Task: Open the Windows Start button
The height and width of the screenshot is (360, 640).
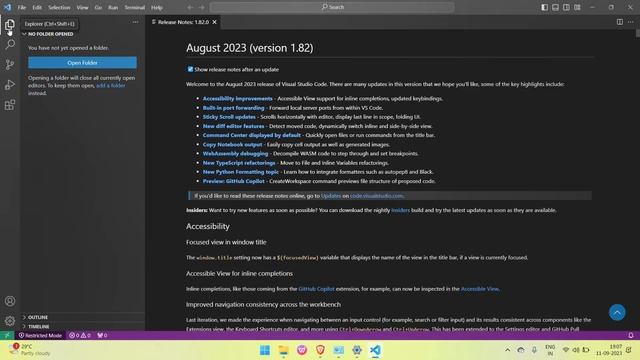Action: 264,350
